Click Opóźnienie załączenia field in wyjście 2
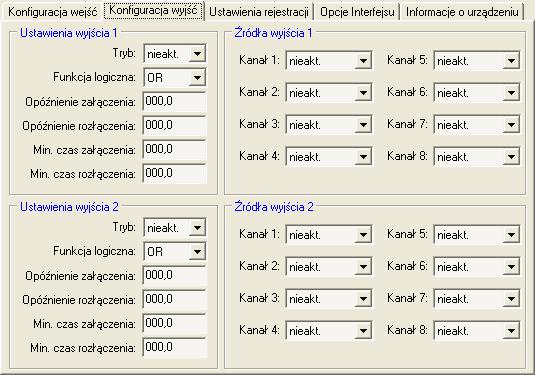The height and width of the screenshot is (375, 535). 175,275
